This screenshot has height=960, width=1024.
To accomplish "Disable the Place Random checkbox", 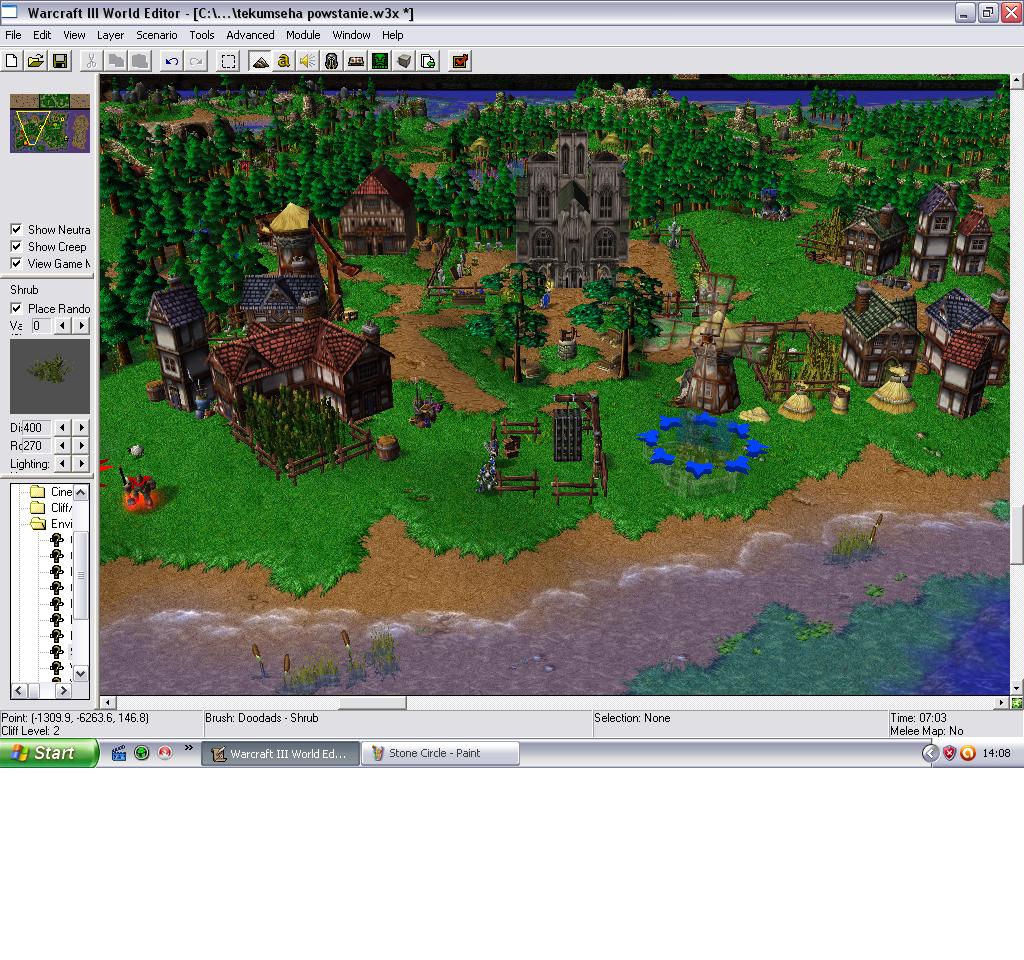I will coord(16,308).
